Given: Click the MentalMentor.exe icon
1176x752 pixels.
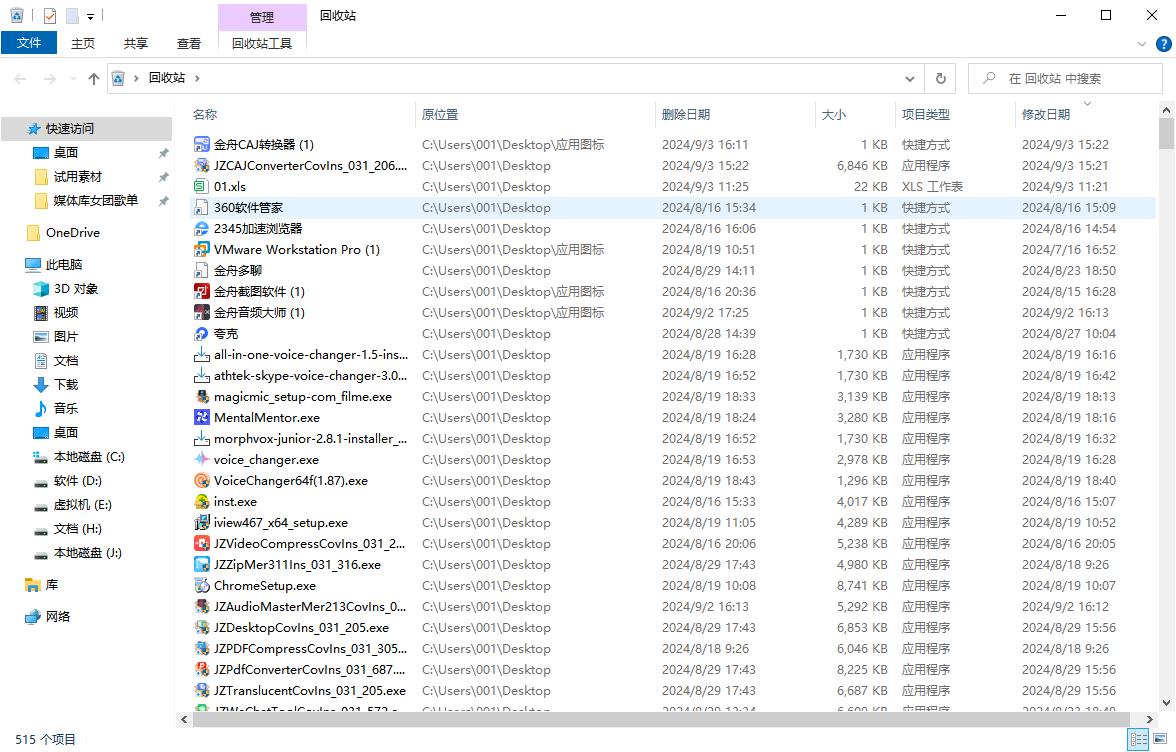Looking at the screenshot, I should coord(203,418).
